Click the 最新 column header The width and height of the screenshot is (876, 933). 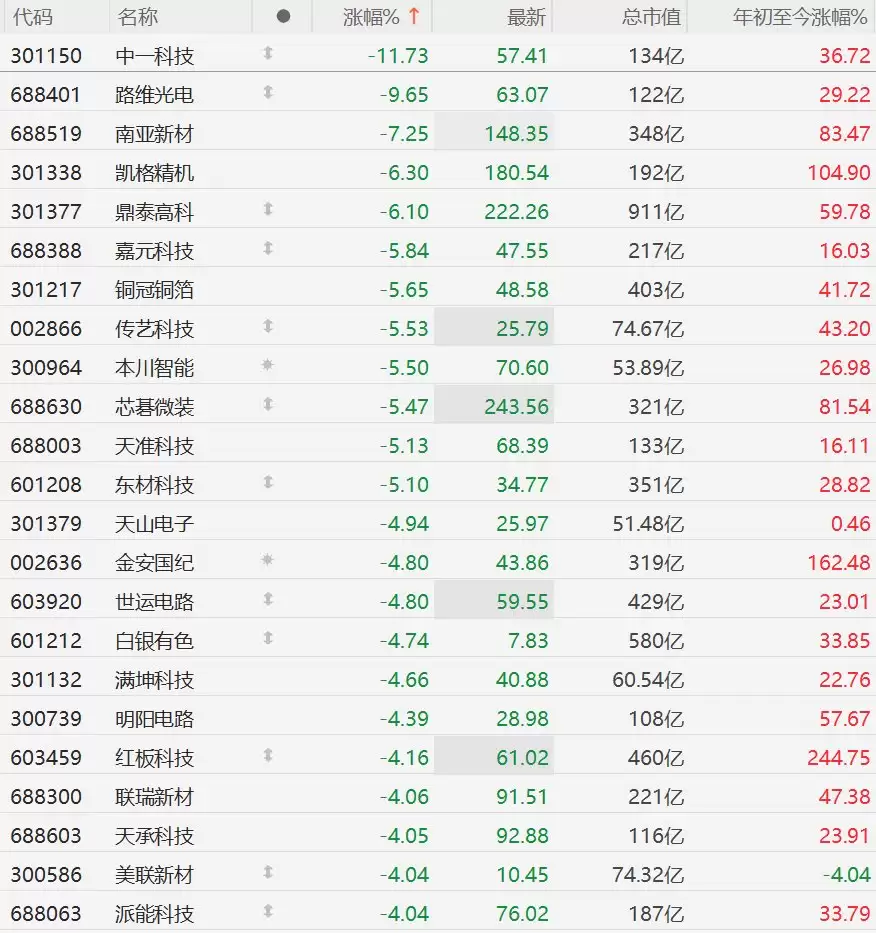pos(526,17)
